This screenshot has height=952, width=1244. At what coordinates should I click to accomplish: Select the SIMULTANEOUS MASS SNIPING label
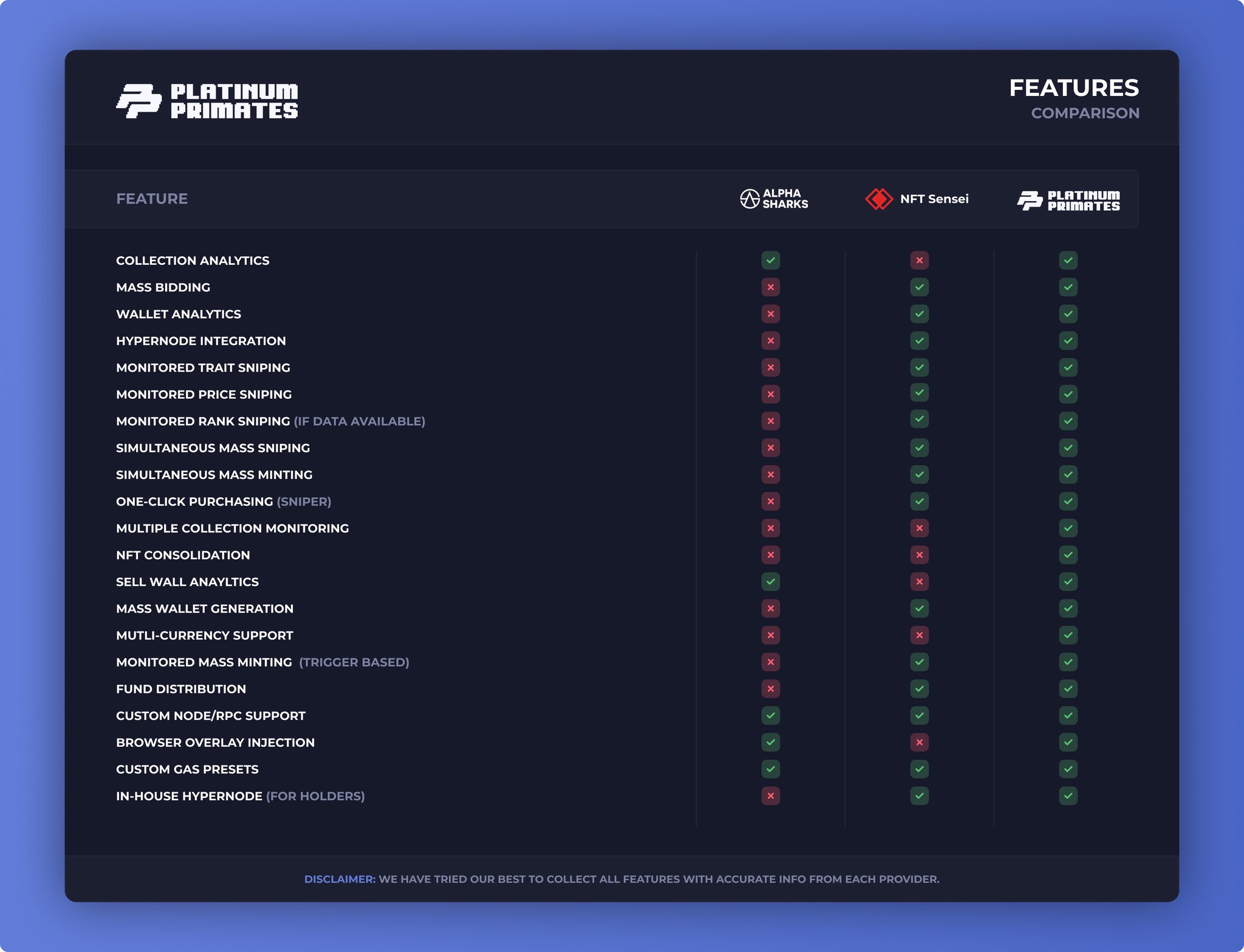(213, 448)
